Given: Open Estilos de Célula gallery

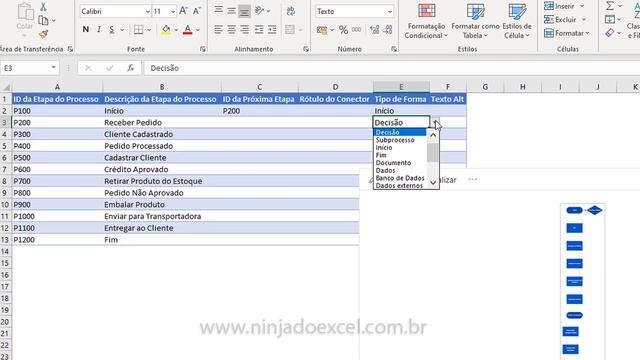Looking at the screenshot, I should point(517,21).
